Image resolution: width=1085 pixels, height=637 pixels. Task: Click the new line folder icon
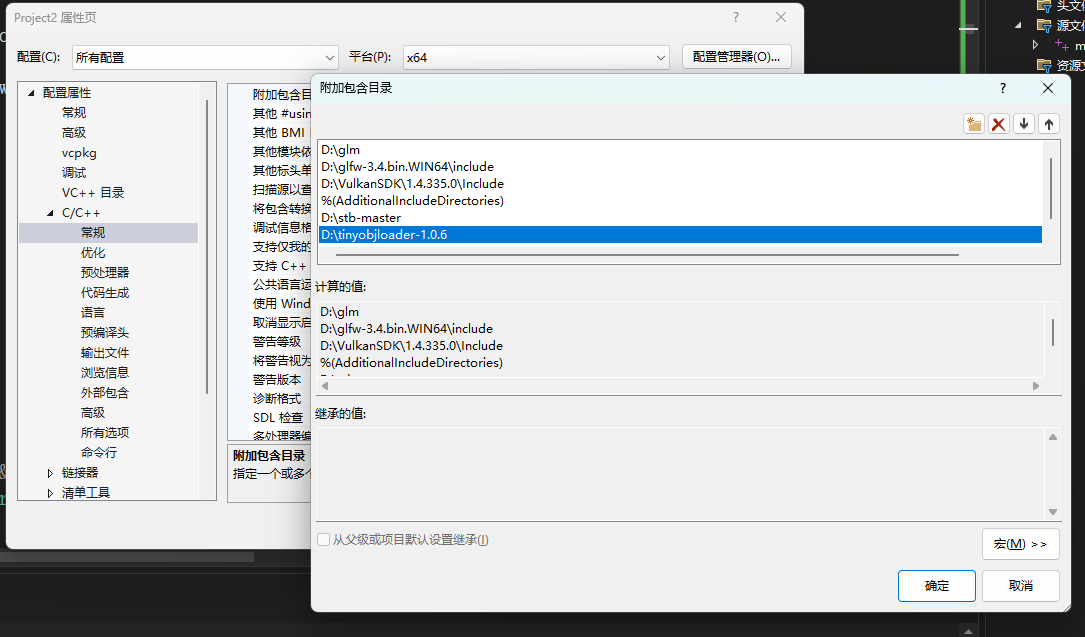coord(974,124)
